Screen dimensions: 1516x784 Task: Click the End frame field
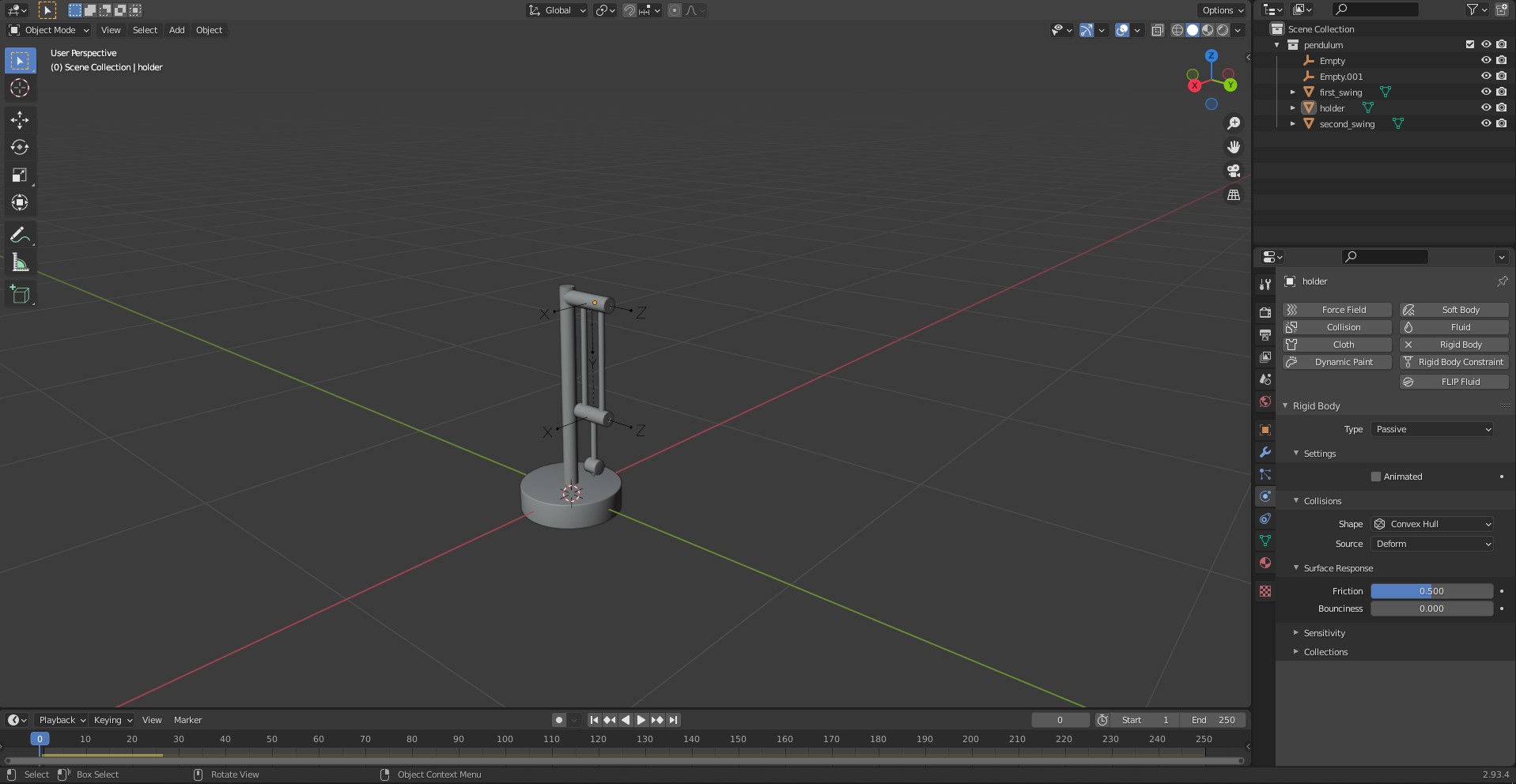tap(1213, 720)
